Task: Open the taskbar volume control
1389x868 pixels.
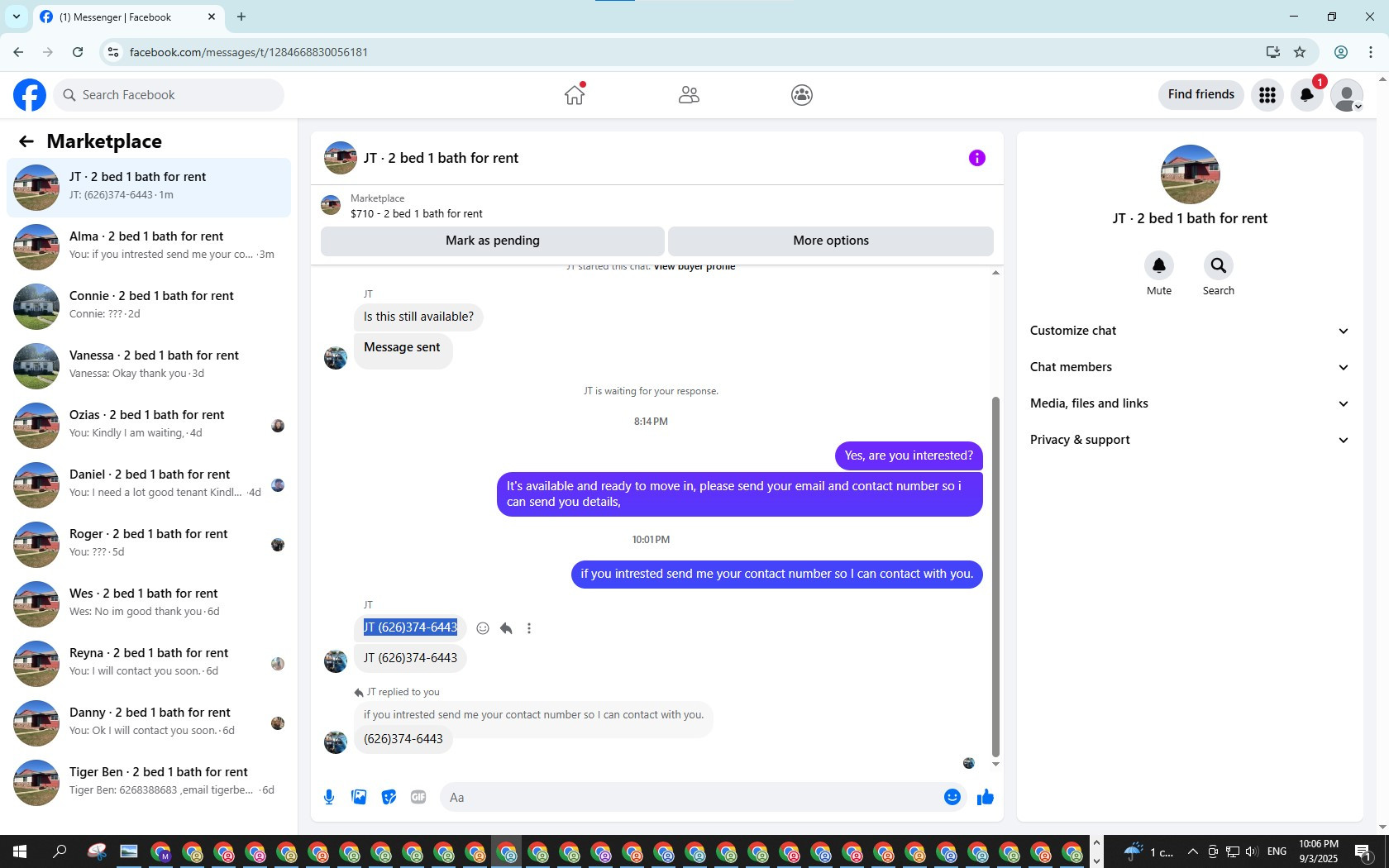Action: 1251,851
